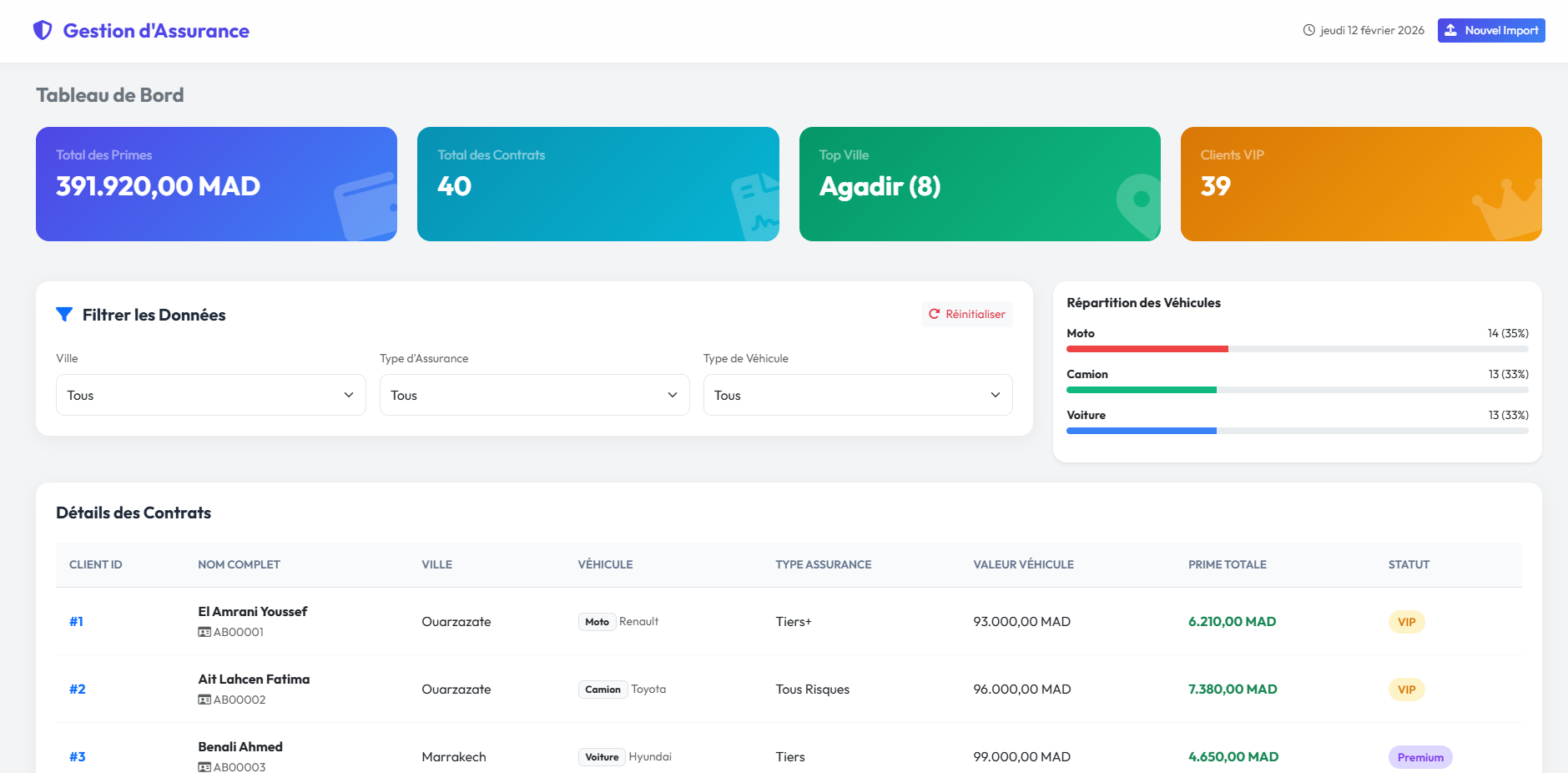The image size is (1568, 773).
Task: Click the date jeudi 12 février 2026
Action: 1372,30
